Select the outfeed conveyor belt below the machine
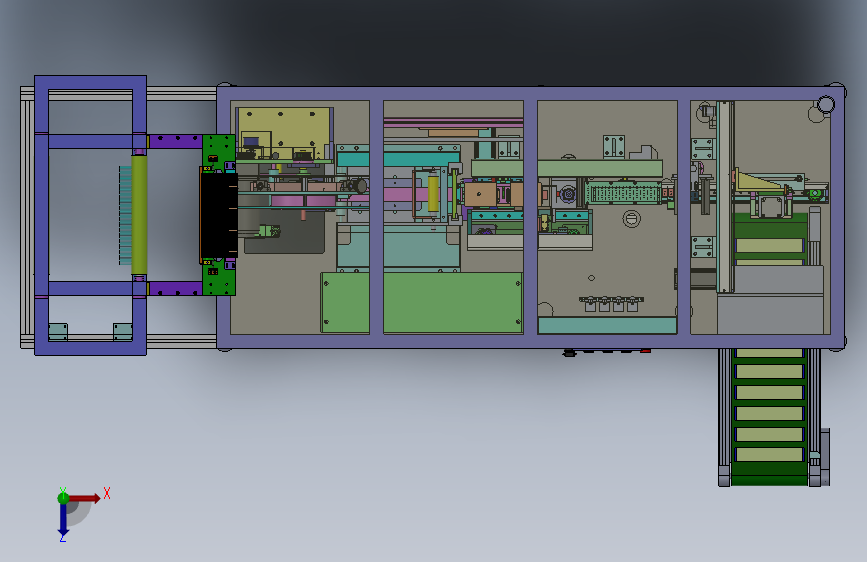Viewport: 867px width, 562px height. click(x=770, y=417)
